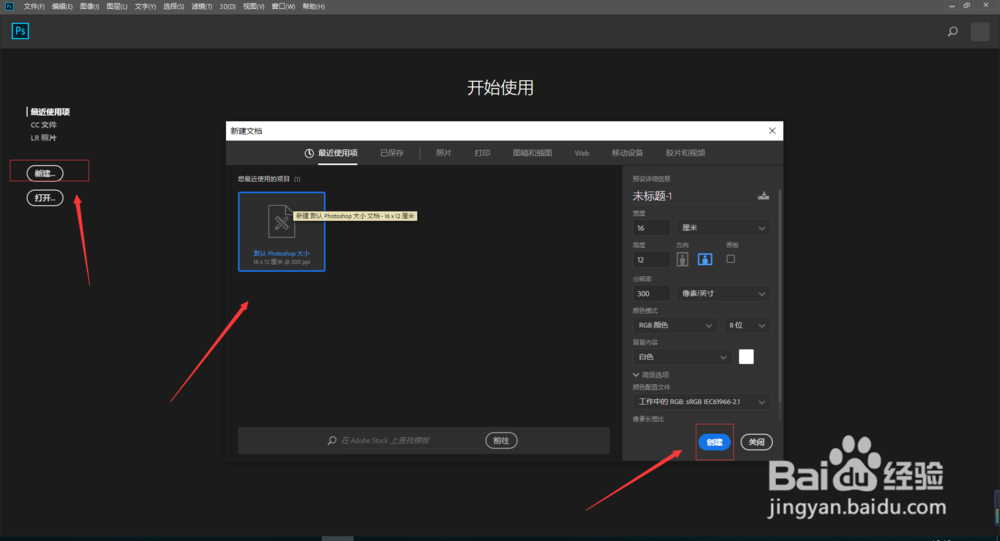
Task: Click the width field showing 16
Action: click(x=651, y=228)
